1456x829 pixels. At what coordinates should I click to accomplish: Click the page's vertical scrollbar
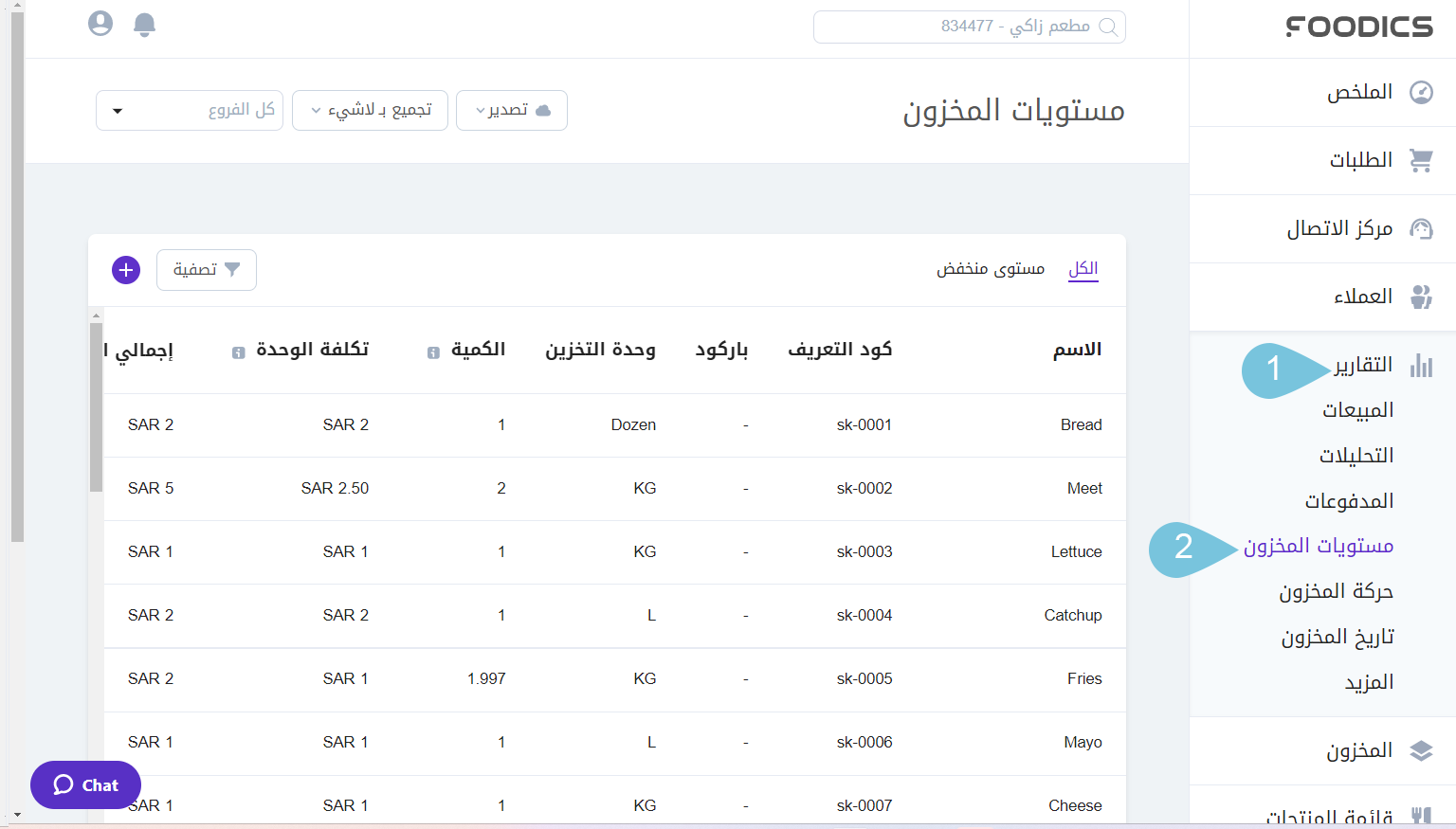tap(17, 275)
